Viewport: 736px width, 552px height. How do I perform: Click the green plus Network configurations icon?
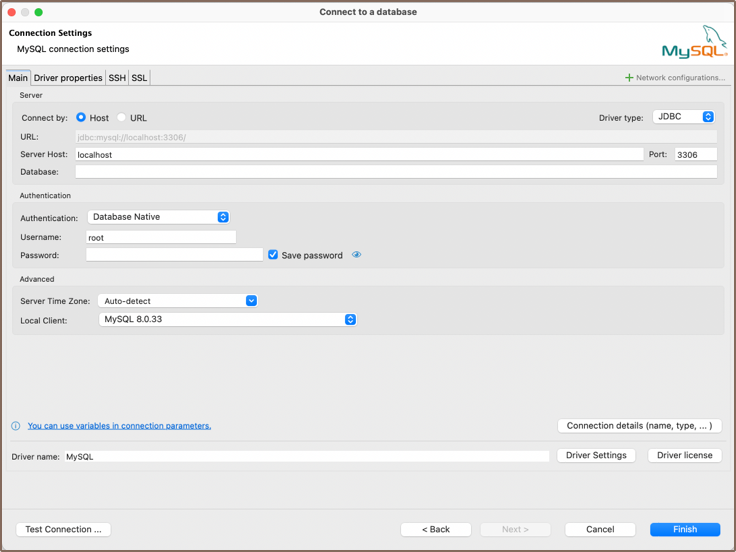coord(629,78)
